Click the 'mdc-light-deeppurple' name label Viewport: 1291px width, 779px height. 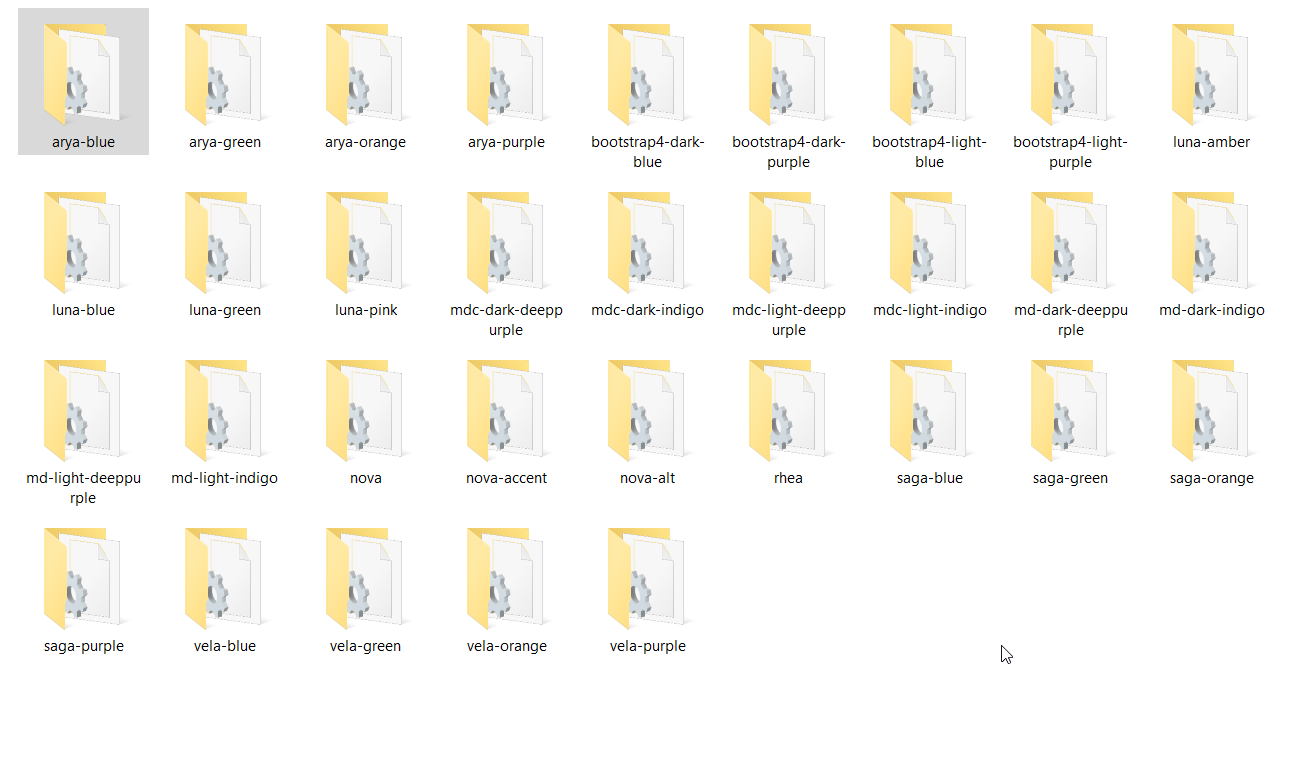point(788,320)
